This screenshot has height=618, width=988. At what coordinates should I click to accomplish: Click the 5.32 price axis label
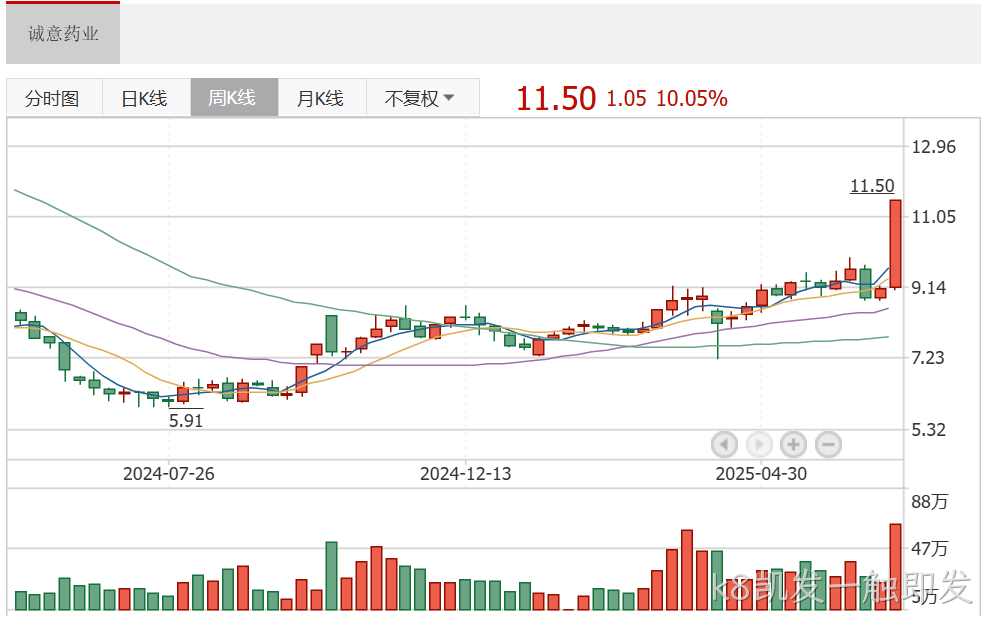click(929, 430)
